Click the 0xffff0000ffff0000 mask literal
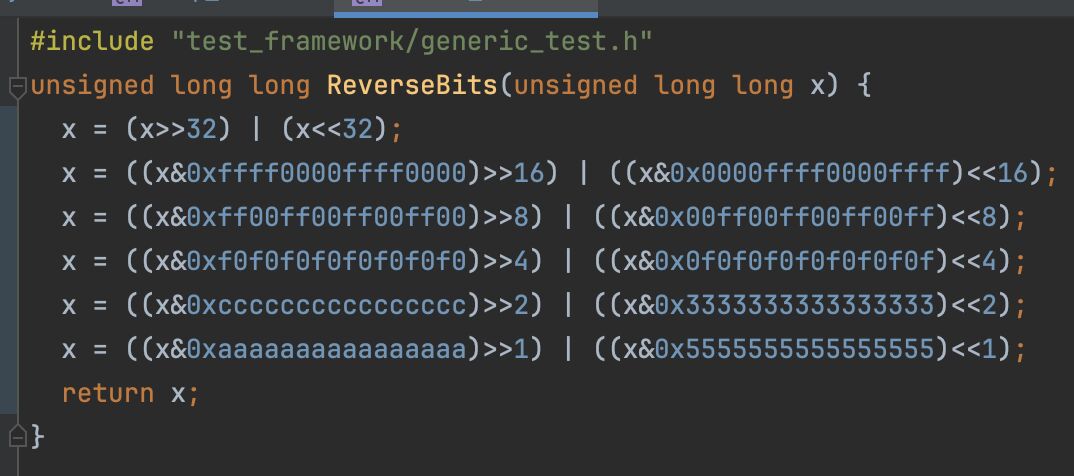Viewport: 1074px width, 476px height. point(327,173)
